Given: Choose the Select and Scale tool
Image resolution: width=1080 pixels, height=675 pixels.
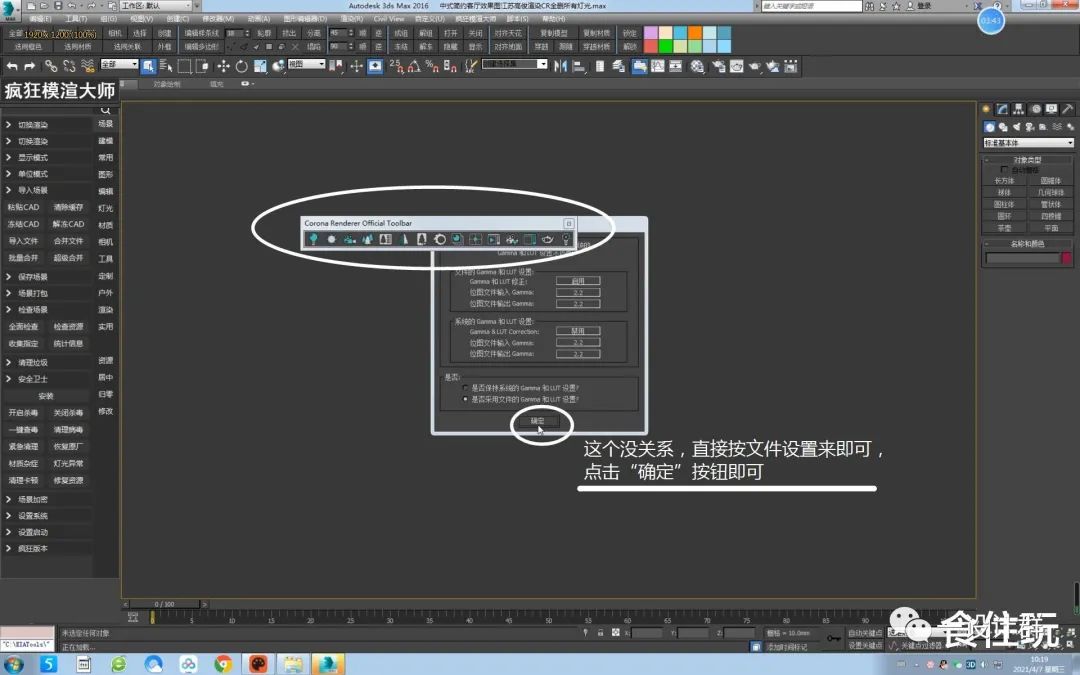Looking at the screenshot, I should click(x=260, y=66).
